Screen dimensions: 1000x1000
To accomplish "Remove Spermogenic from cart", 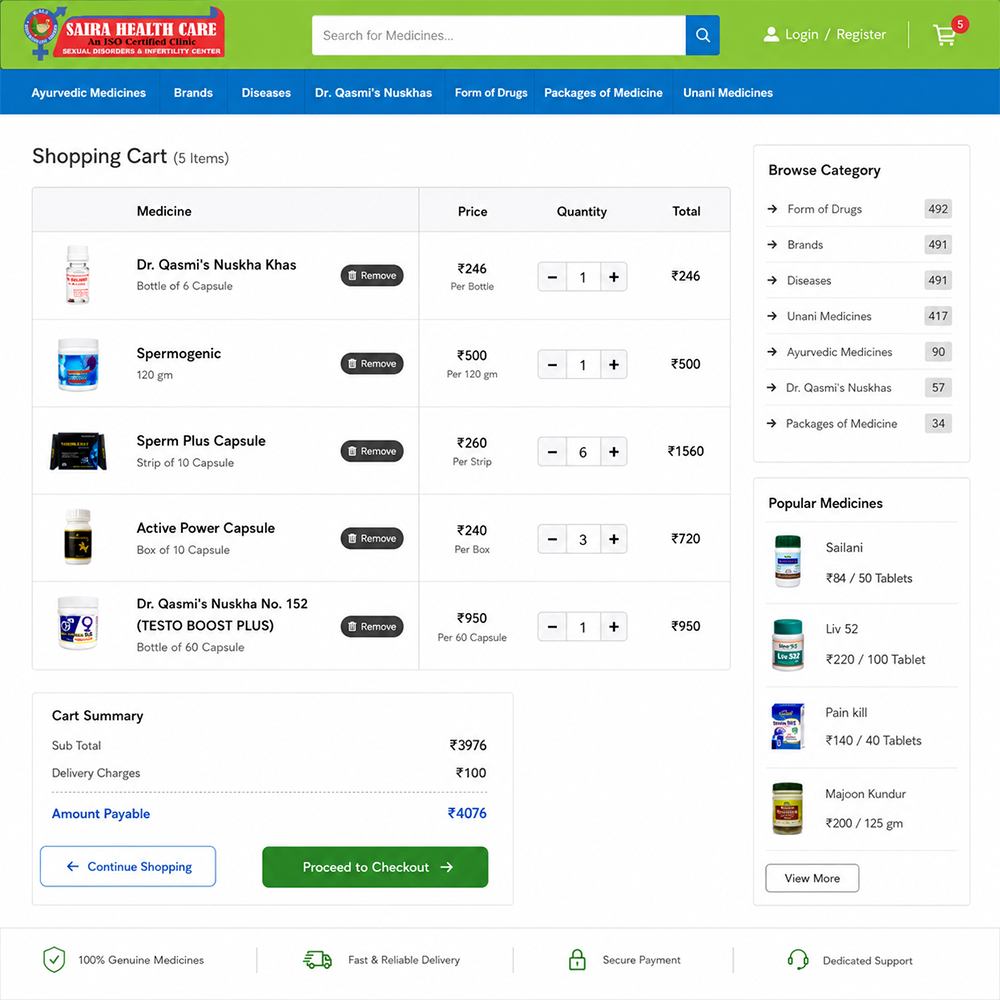I will click(372, 364).
